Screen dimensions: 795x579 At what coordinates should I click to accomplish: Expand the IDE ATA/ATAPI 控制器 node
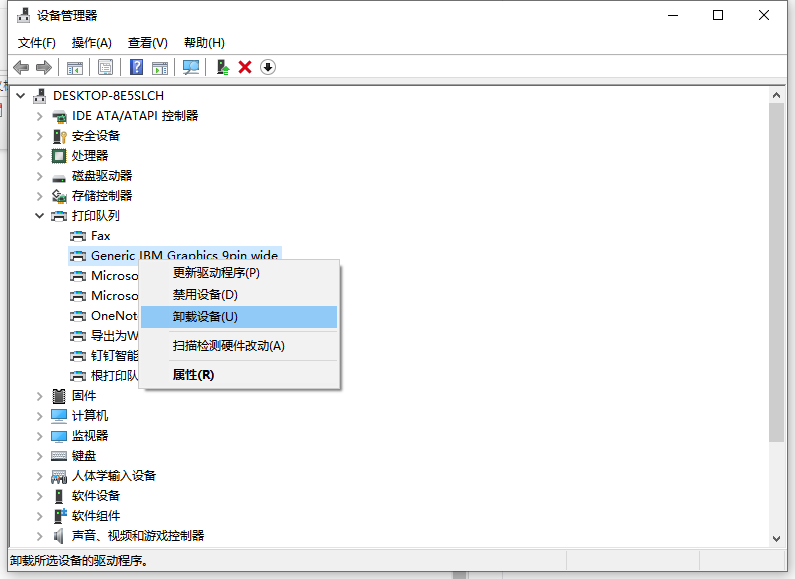40,116
